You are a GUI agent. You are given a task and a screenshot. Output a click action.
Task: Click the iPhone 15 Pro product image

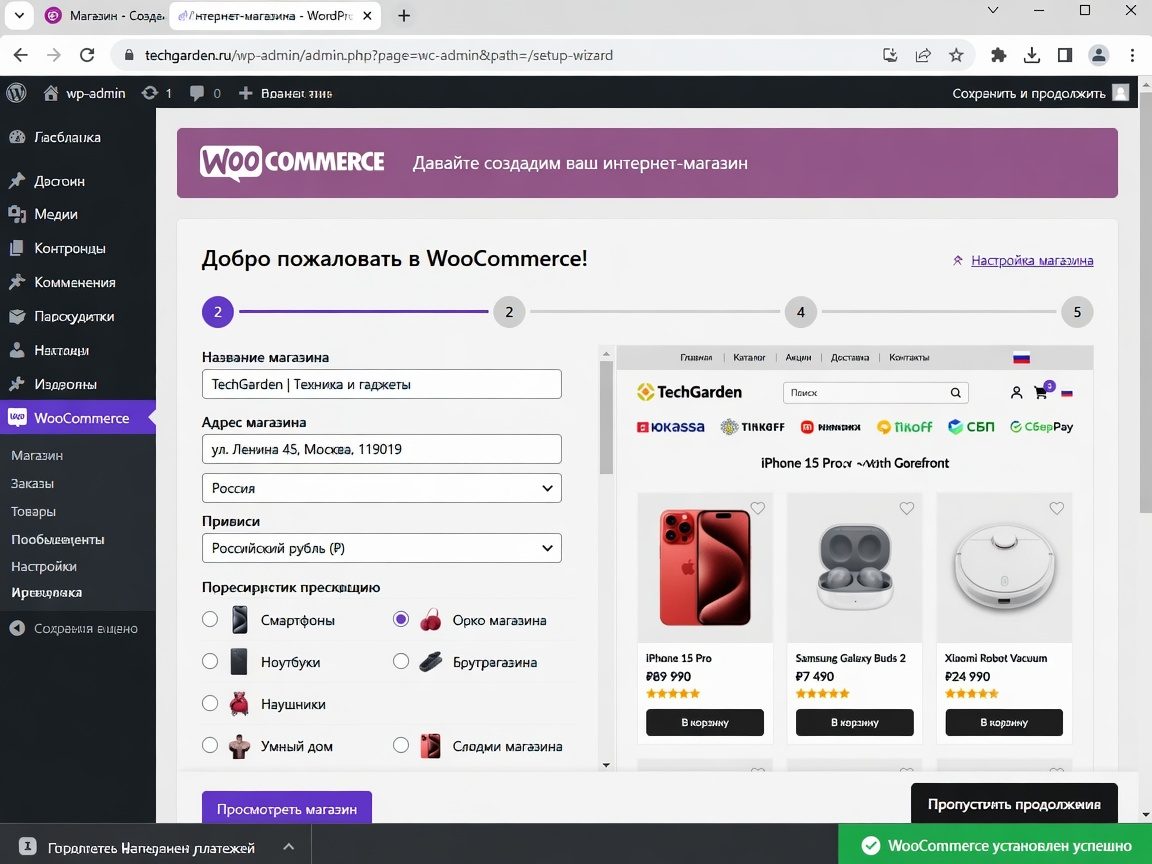(x=705, y=566)
